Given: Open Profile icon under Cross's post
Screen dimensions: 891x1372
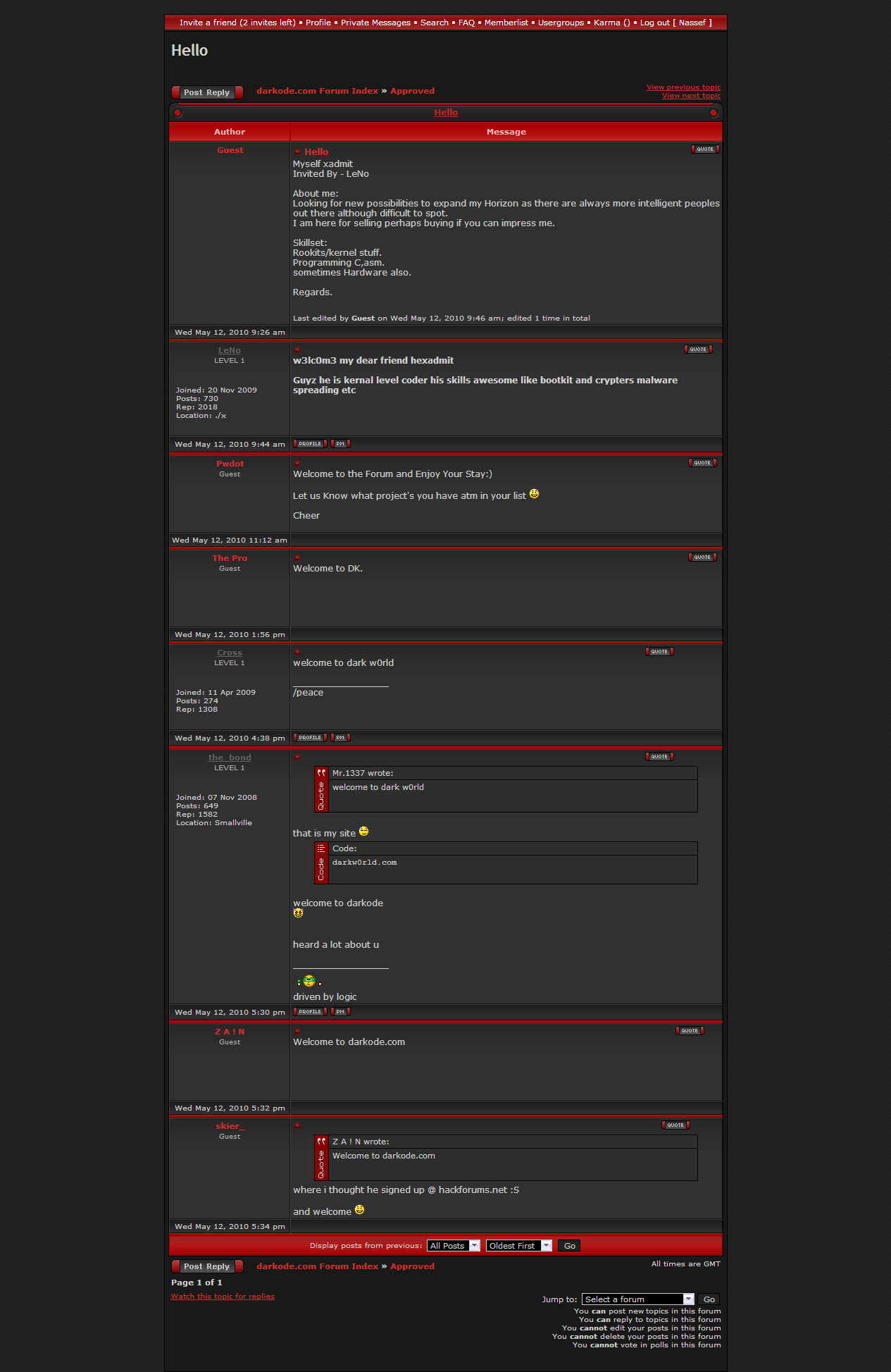Looking at the screenshot, I should [310, 738].
